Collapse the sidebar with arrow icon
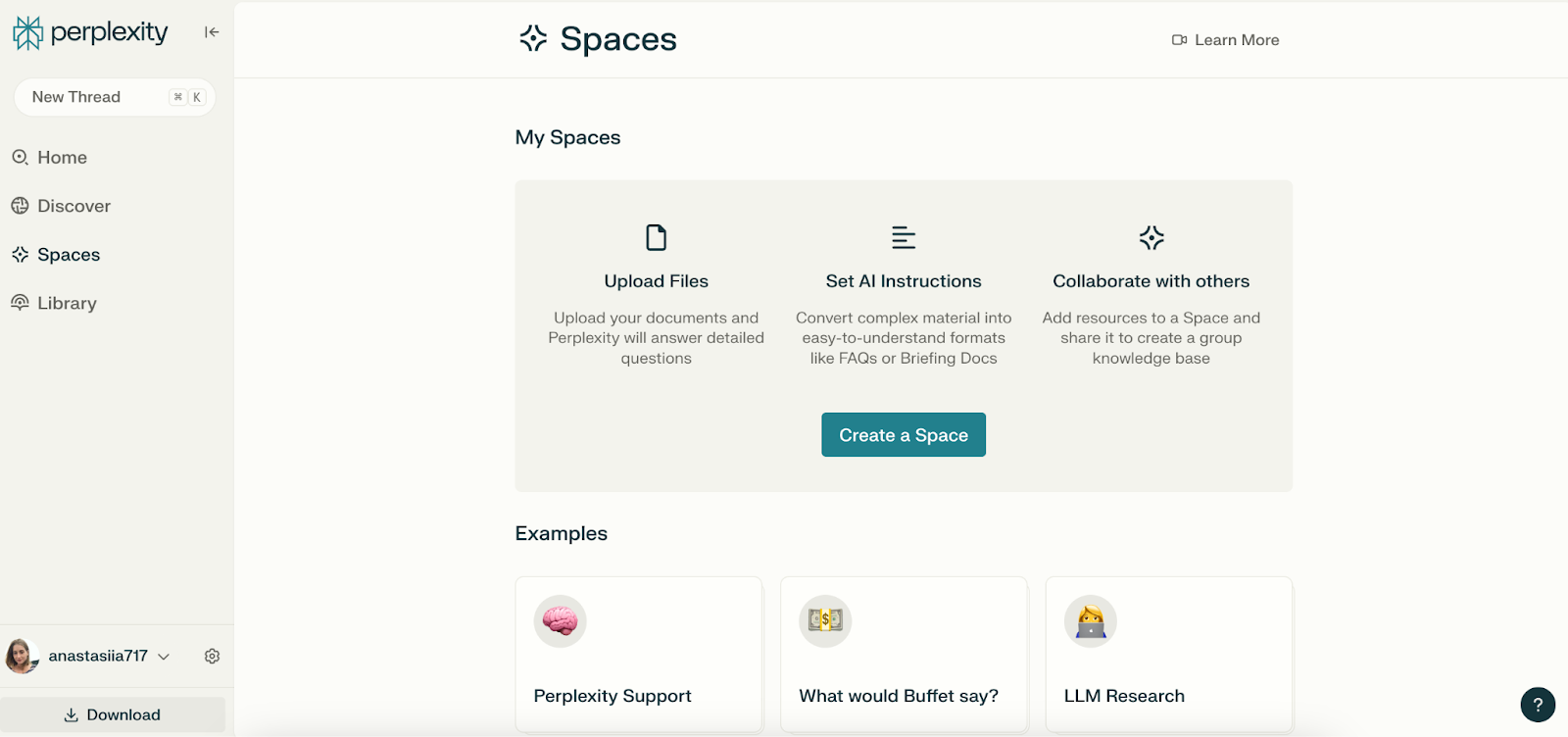 tap(212, 32)
